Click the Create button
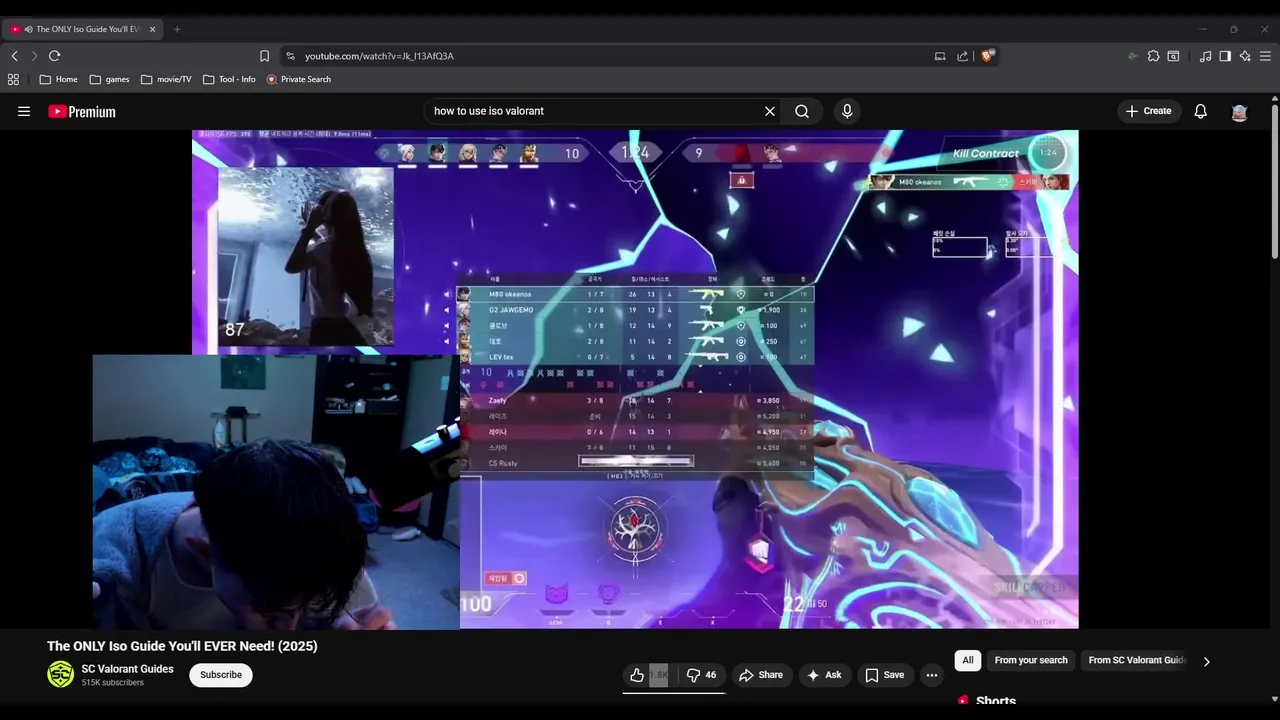The width and height of the screenshot is (1280, 720). pyautogui.click(x=1148, y=111)
